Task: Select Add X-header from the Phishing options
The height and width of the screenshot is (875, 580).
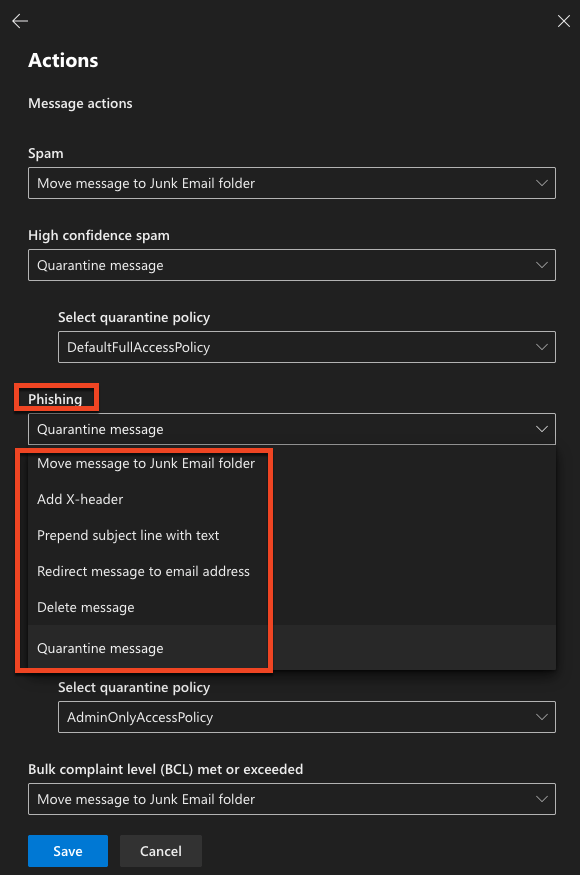Action: click(80, 499)
